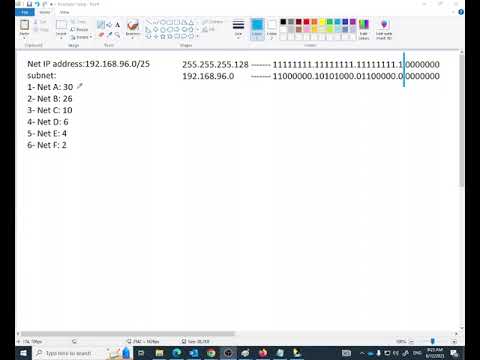Open the Rotate options dropdown
Screen dimensions: 480x360
81,37
